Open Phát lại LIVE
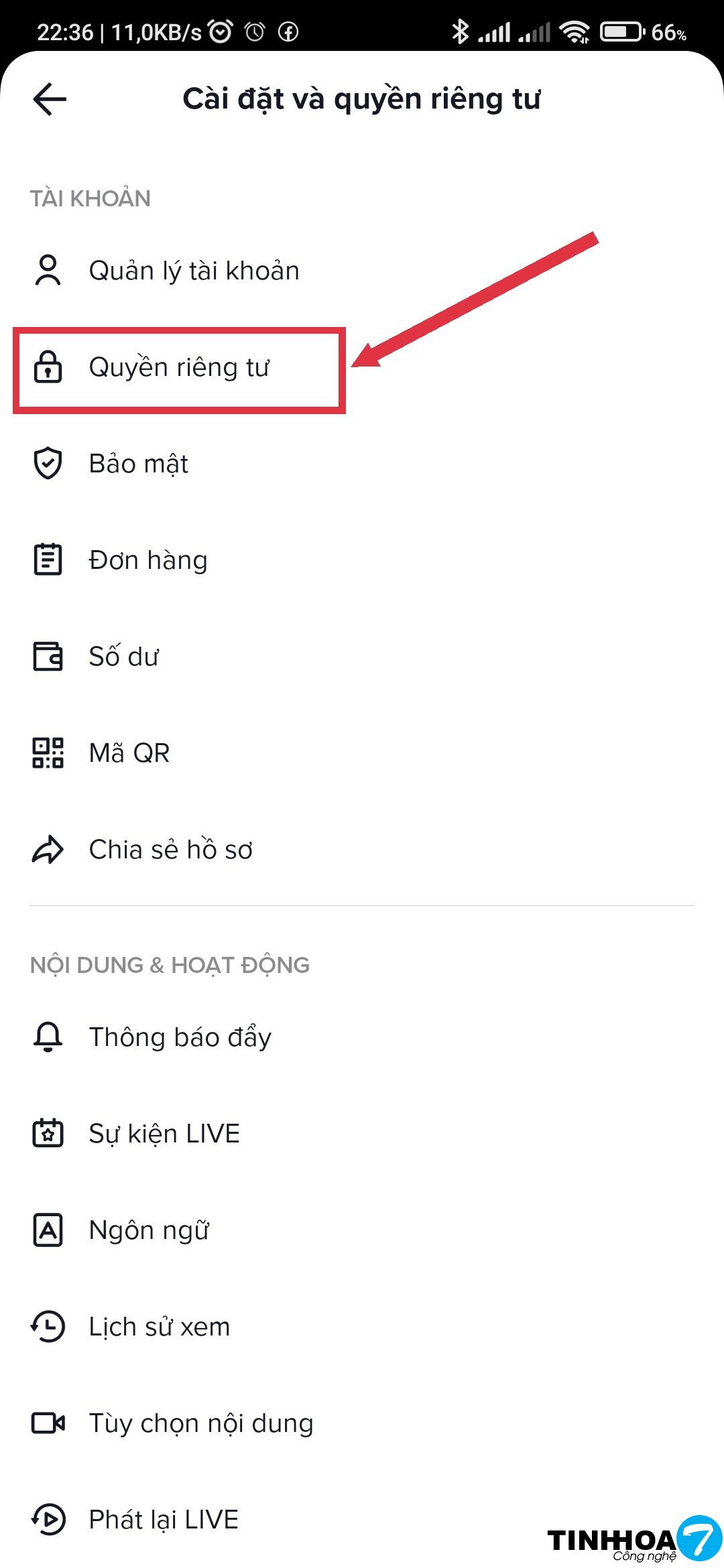Screen dimensions: 724x1568 click(x=164, y=1520)
